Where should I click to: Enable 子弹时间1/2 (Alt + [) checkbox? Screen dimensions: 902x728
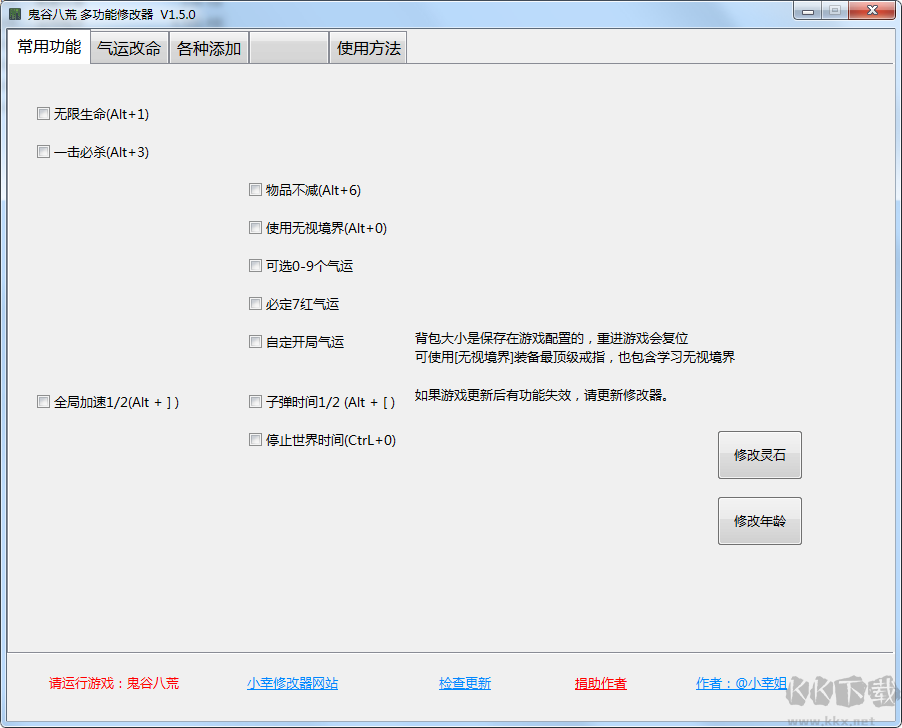tap(255, 401)
